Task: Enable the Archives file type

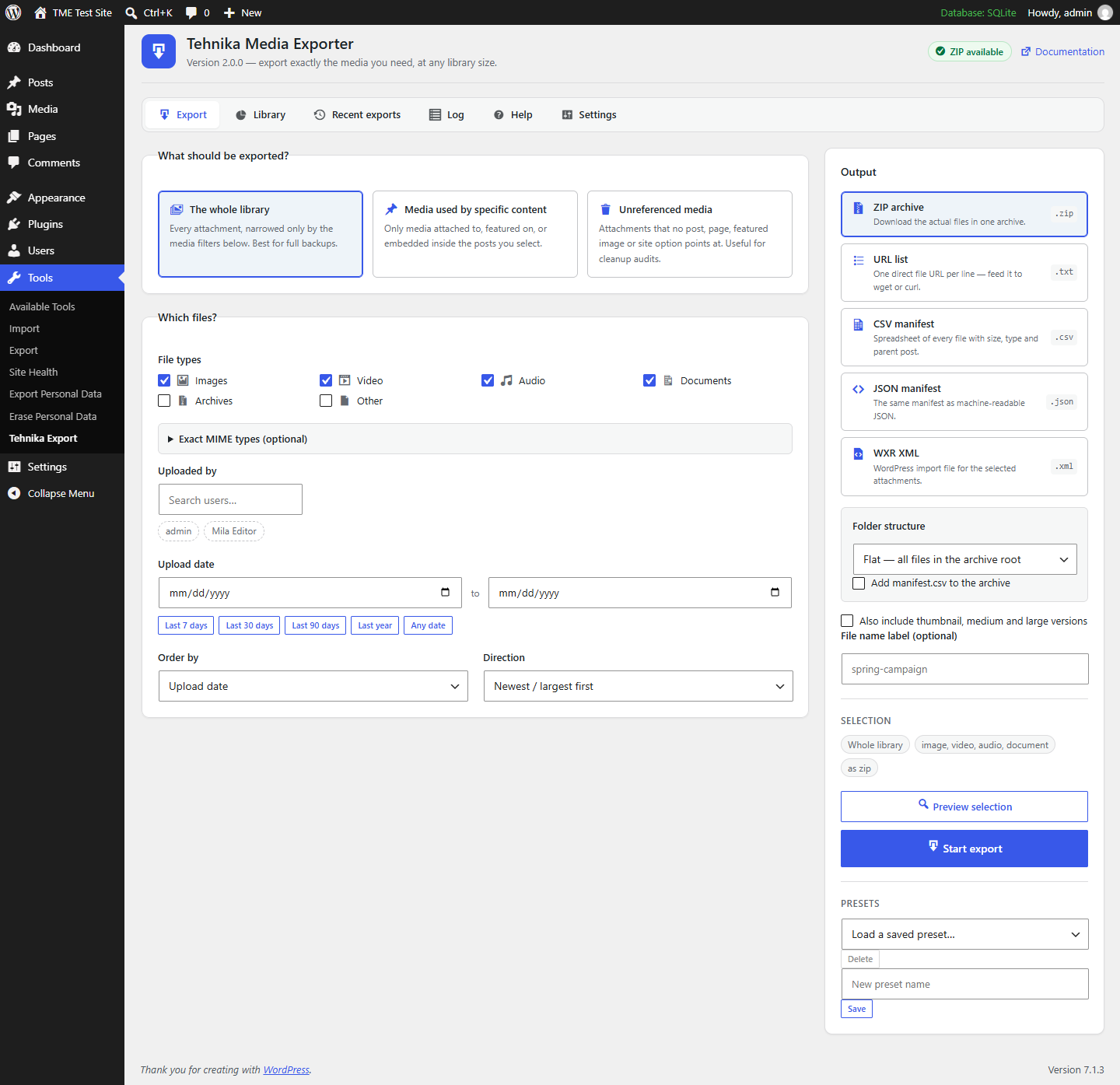Action: click(164, 401)
